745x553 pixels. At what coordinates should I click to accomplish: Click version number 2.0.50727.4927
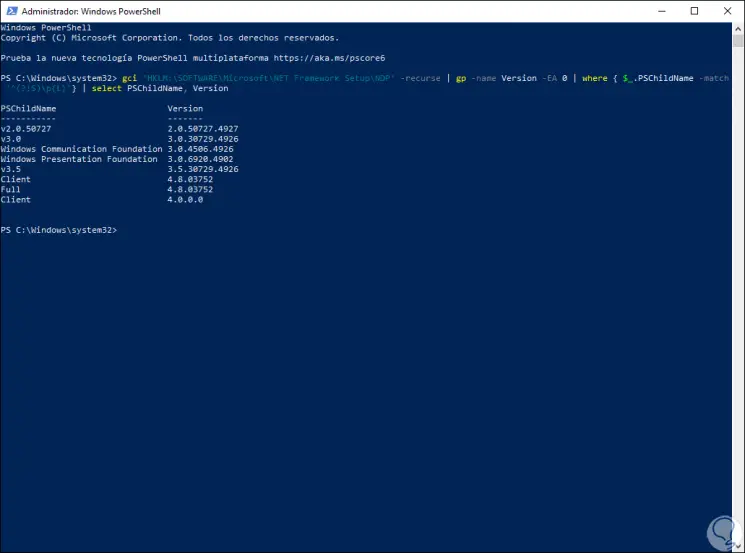point(203,129)
